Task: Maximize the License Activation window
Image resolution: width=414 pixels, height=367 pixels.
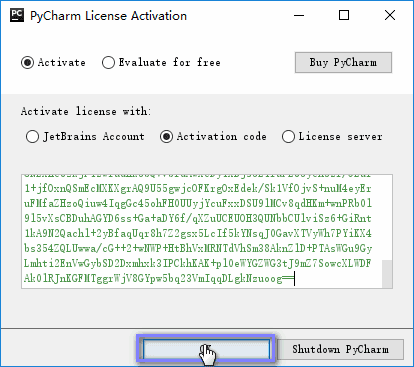Action: pos(344,15)
